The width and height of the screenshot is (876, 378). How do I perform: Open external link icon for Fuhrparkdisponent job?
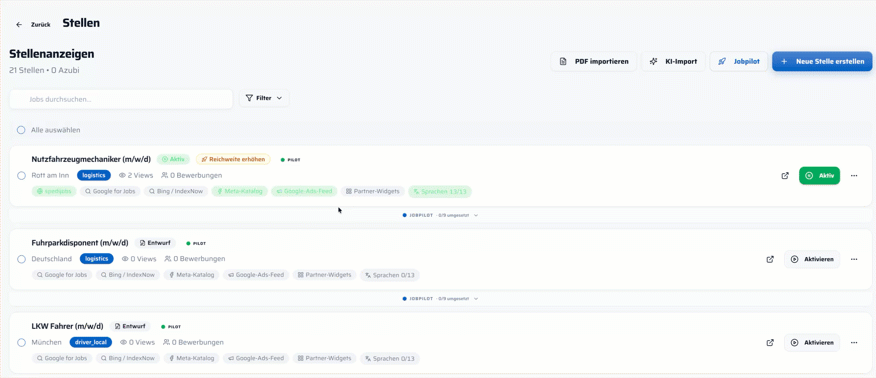(770, 259)
